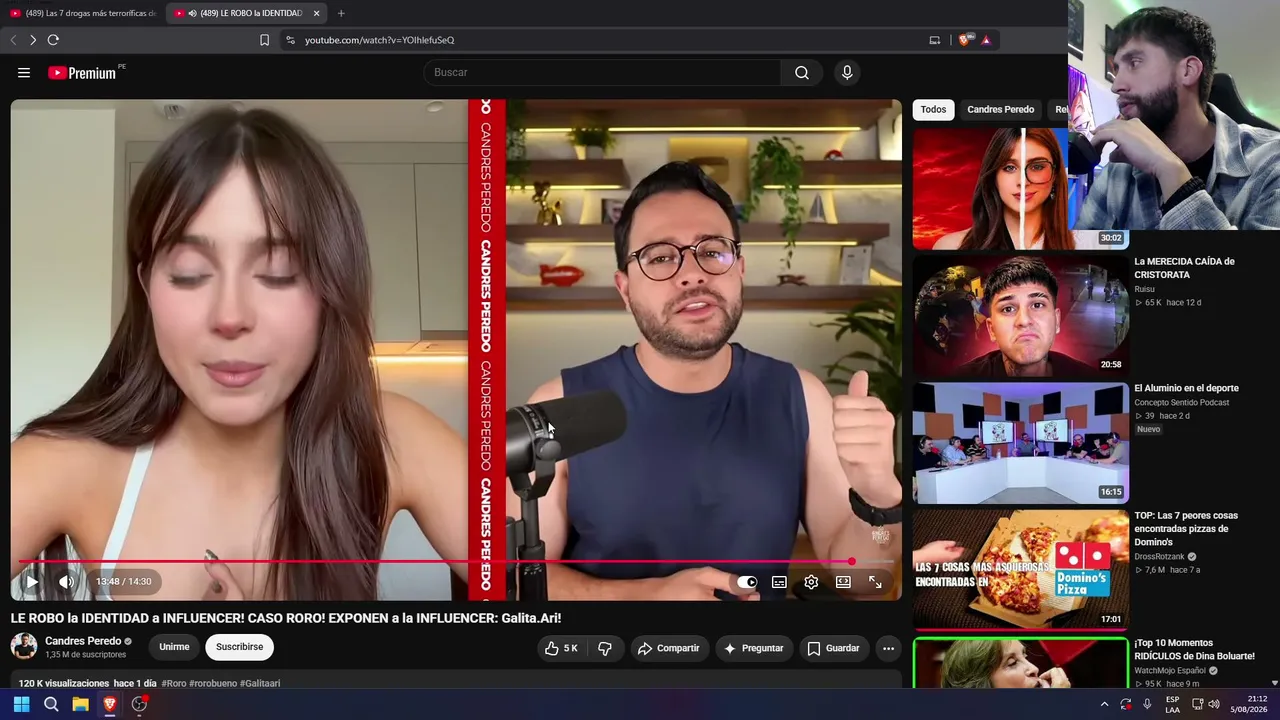1280x720 pixels.
Task: Open La MERECIDA CAÍDA de CRISTORATA title
Action: (1184, 268)
